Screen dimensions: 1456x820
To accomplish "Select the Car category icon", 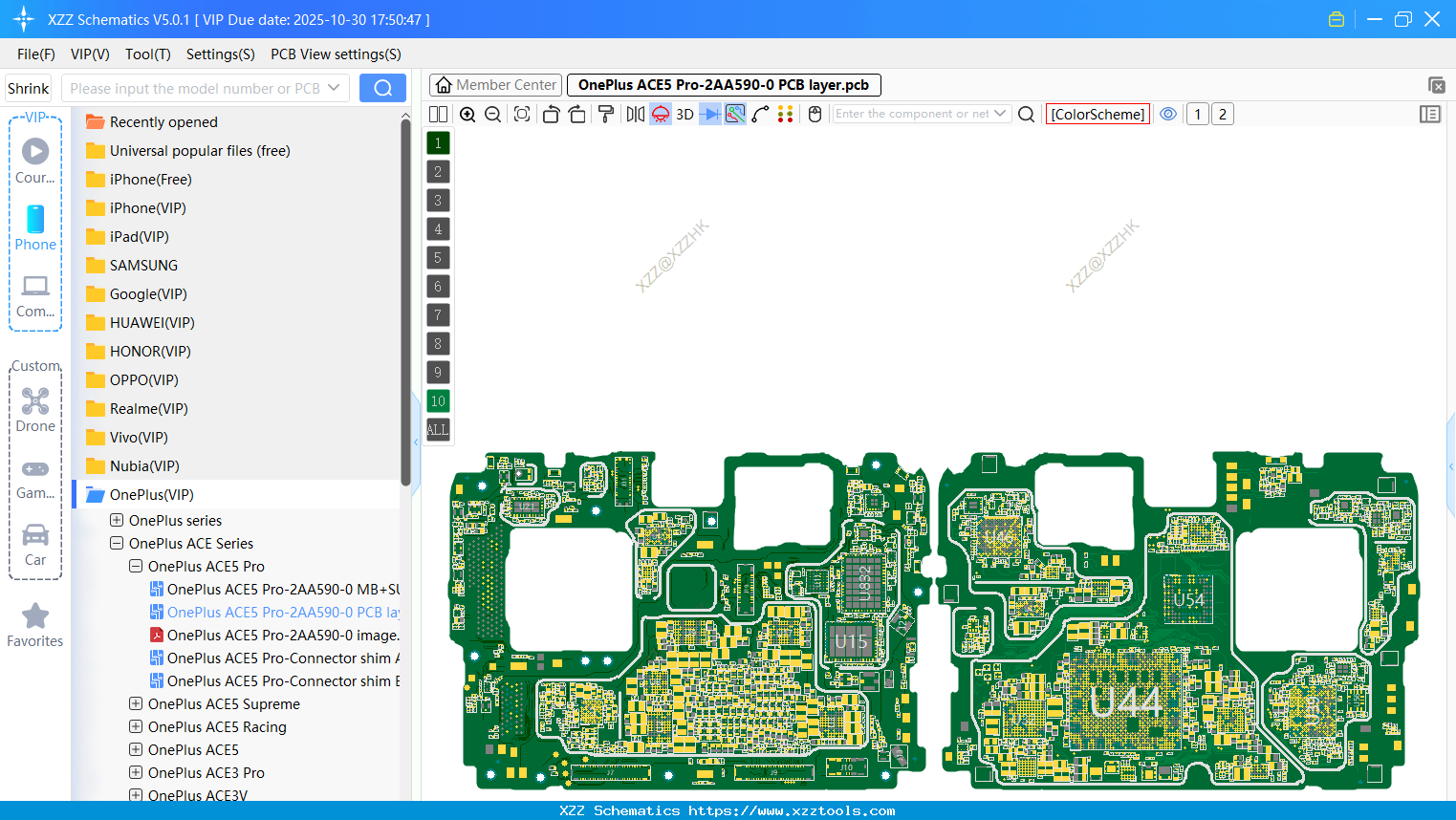I will click(x=35, y=544).
